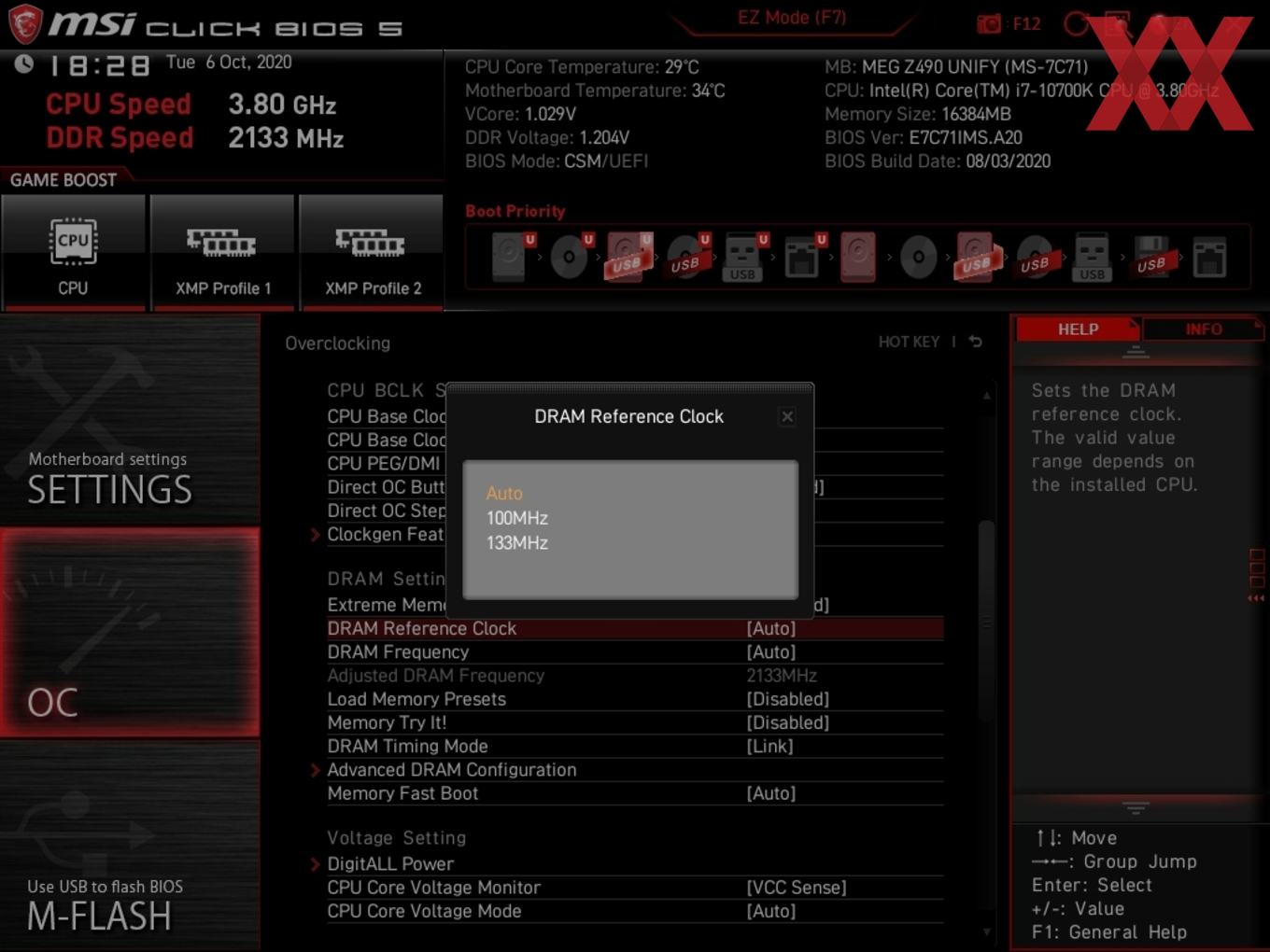Select the Direct OC Step row
This screenshot has height=952, width=1270.
387,511
